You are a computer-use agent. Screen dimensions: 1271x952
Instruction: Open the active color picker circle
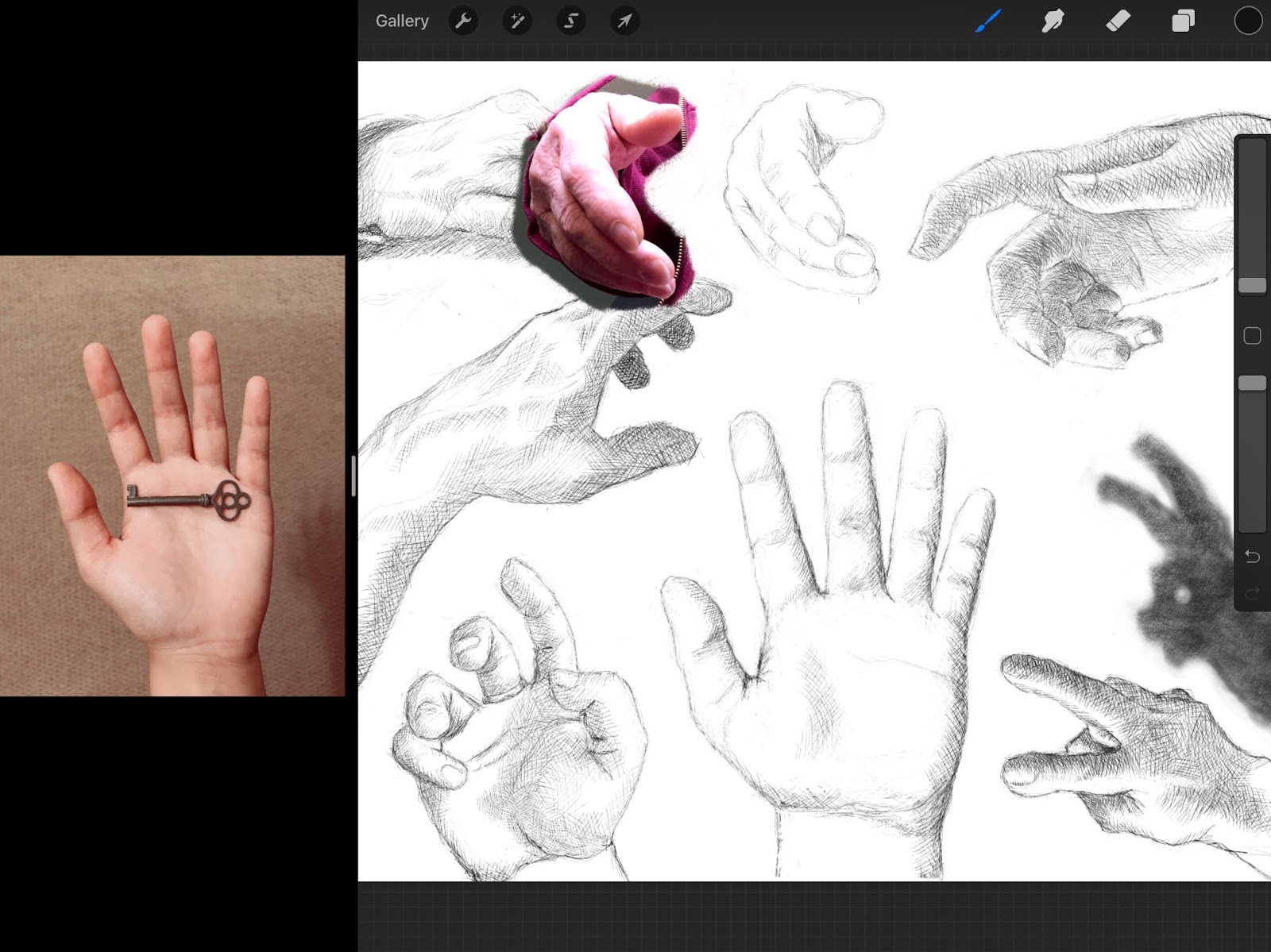coord(1248,21)
